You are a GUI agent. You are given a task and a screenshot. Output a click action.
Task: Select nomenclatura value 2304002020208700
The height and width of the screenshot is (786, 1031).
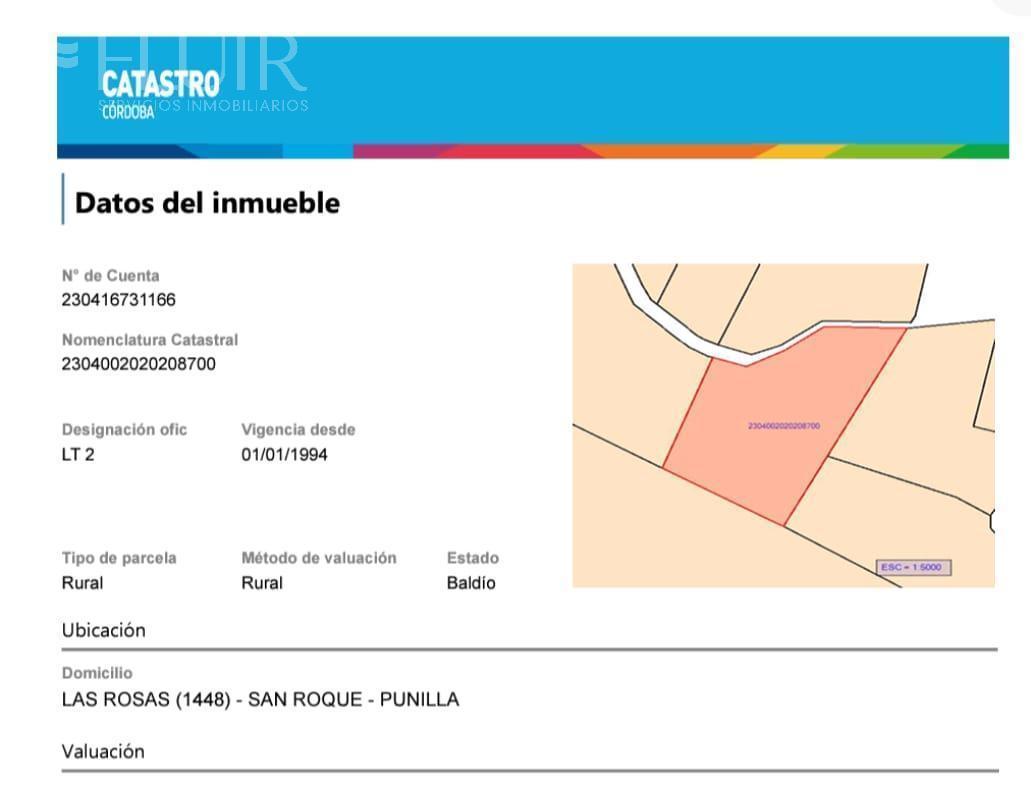tap(138, 364)
